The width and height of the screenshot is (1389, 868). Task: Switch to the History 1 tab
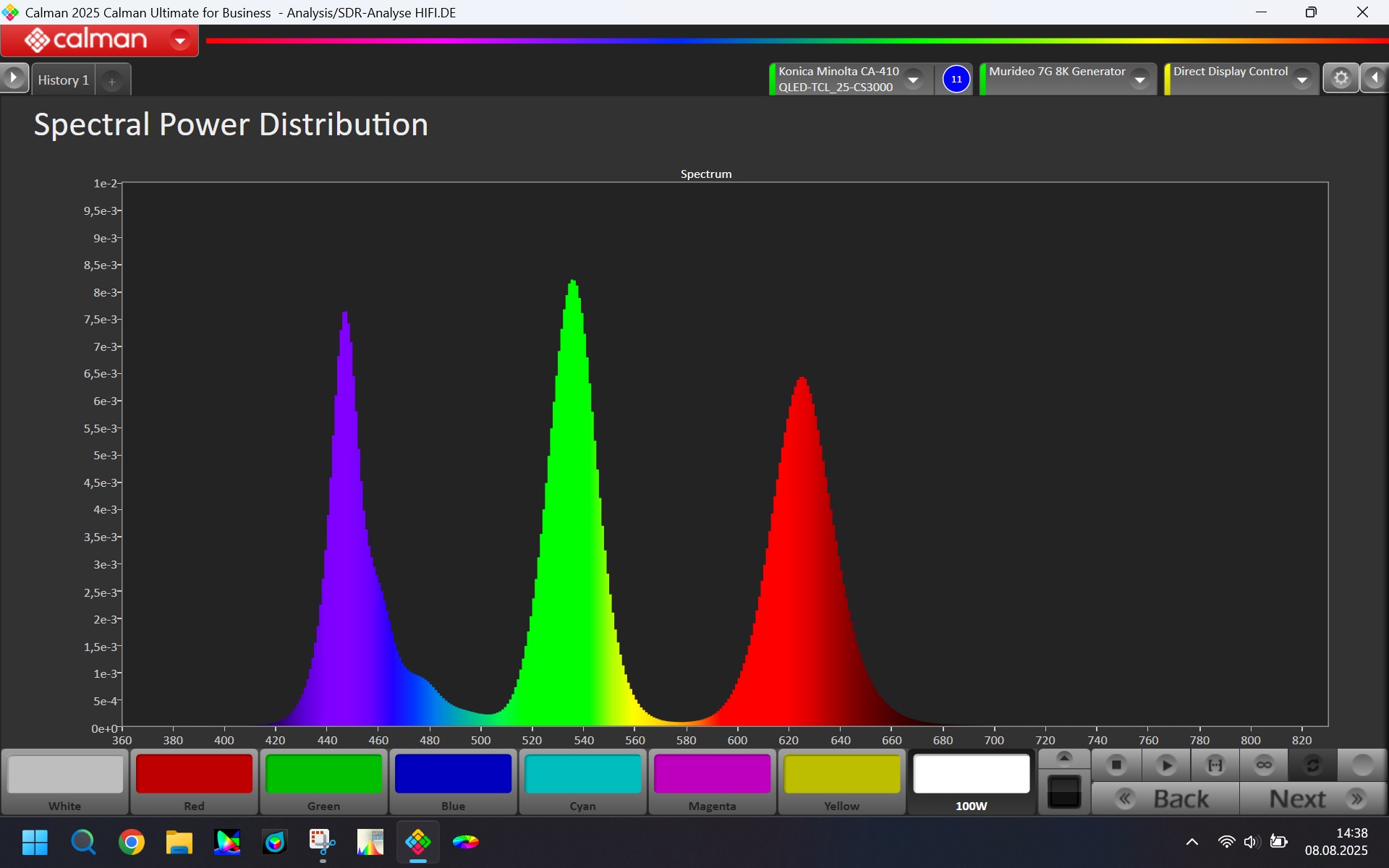pyautogui.click(x=63, y=80)
